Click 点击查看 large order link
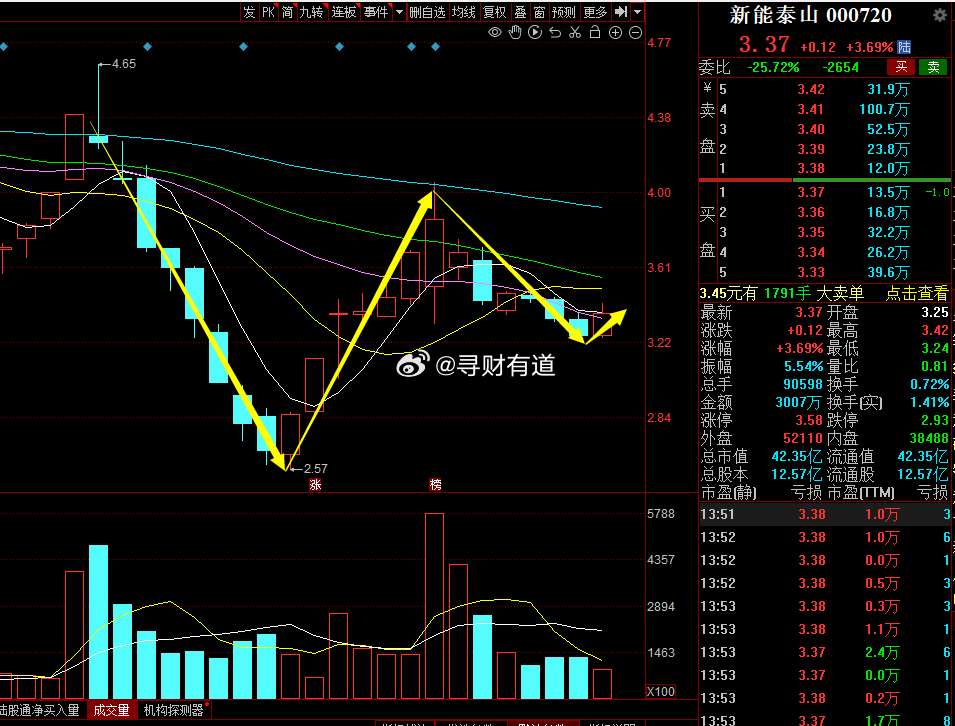Screen dimensions: 955x726 point(916,293)
